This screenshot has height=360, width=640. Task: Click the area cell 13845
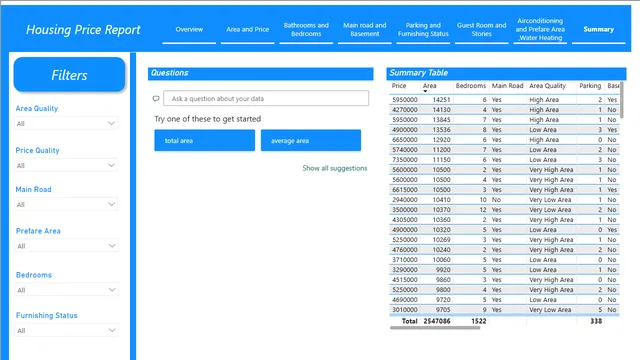coord(441,120)
